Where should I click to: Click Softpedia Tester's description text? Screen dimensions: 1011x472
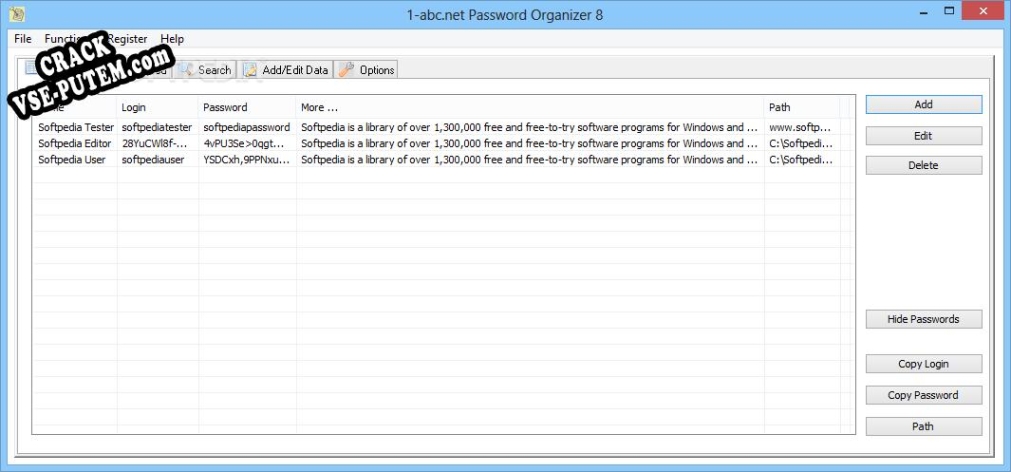point(529,127)
